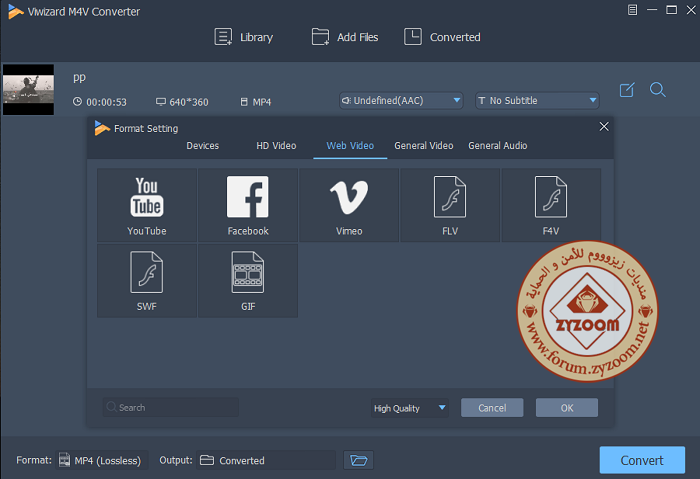Viewport: 700px width, 479px height.
Task: Pick the Vimeo format icon
Action: (x=349, y=197)
